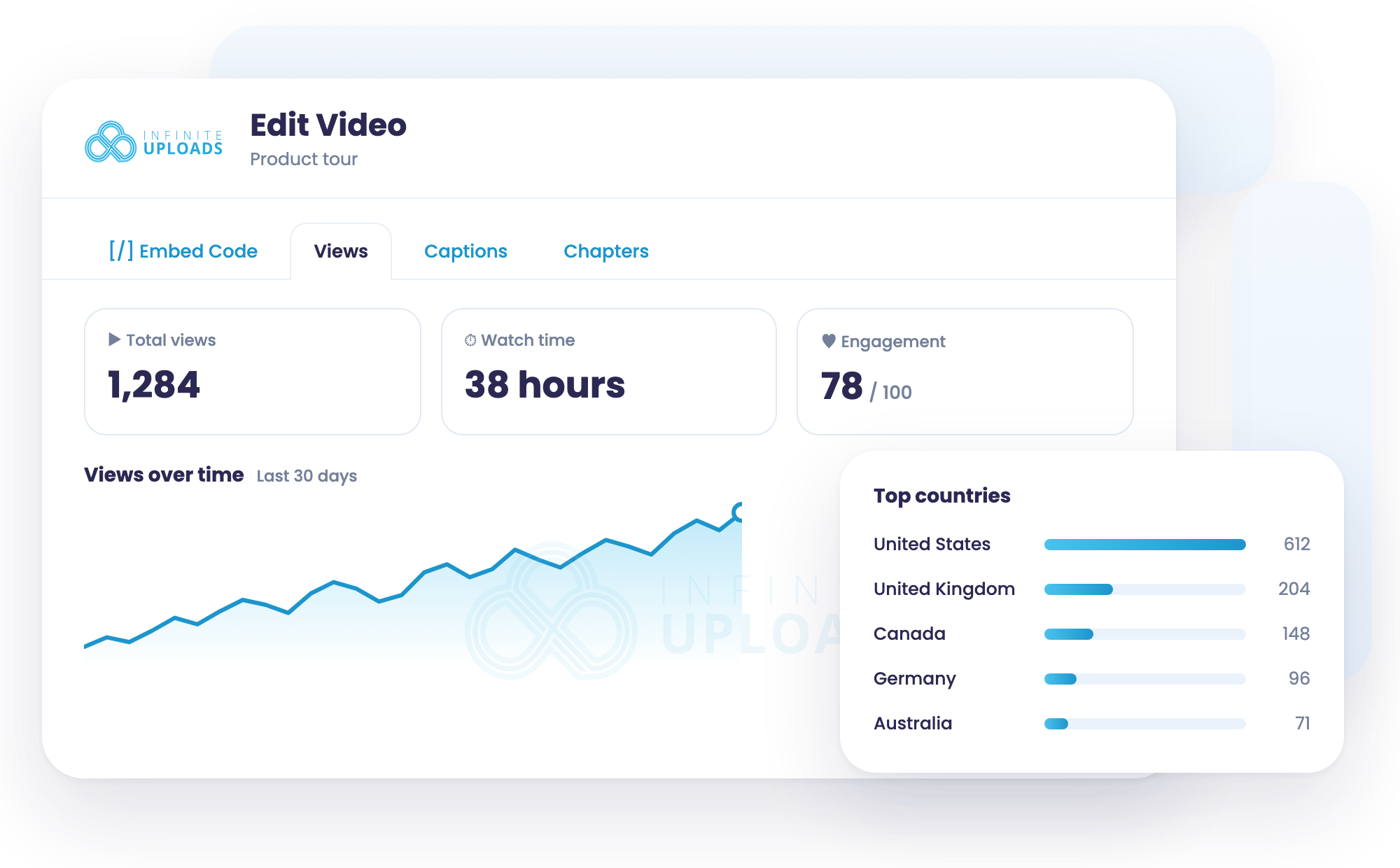Open the Embed Code tab
This screenshot has height=868, width=1400.
tap(183, 251)
